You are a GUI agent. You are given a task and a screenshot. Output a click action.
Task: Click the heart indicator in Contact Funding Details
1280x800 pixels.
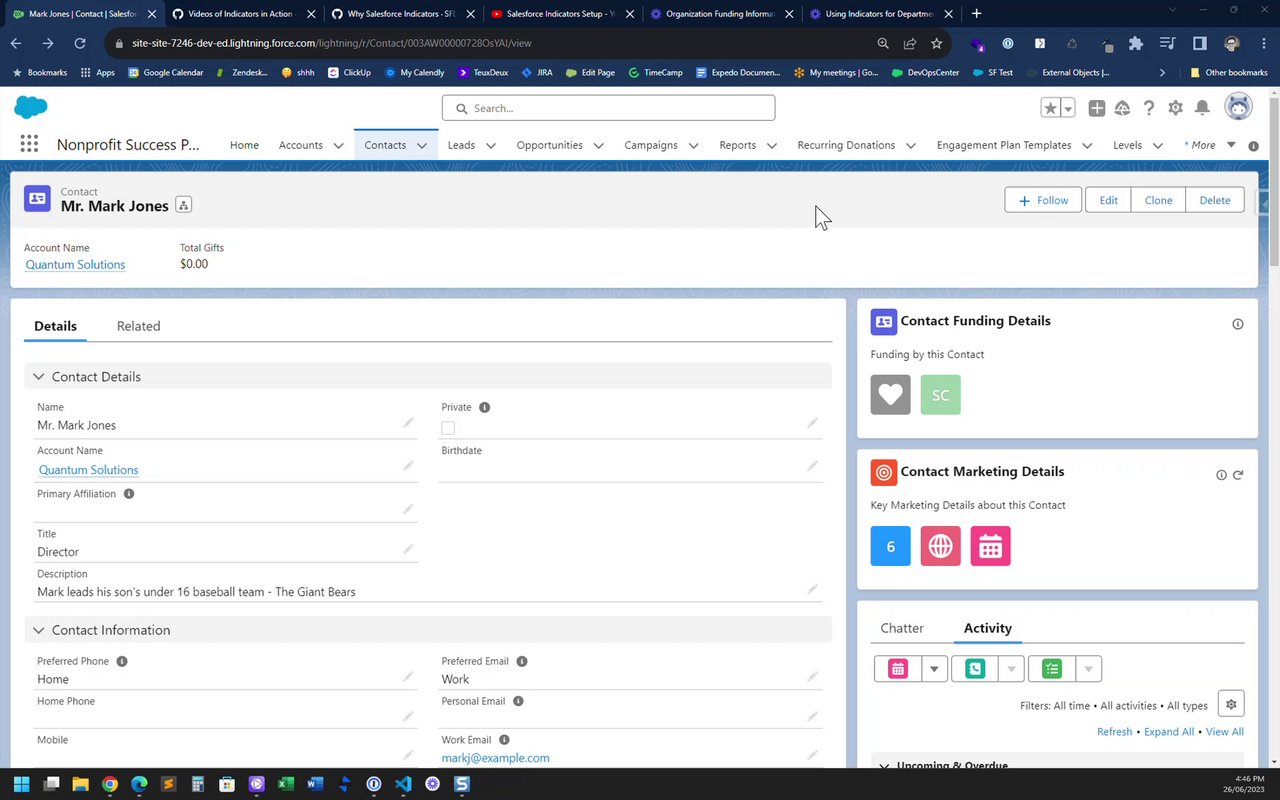(x=890, y=394)
